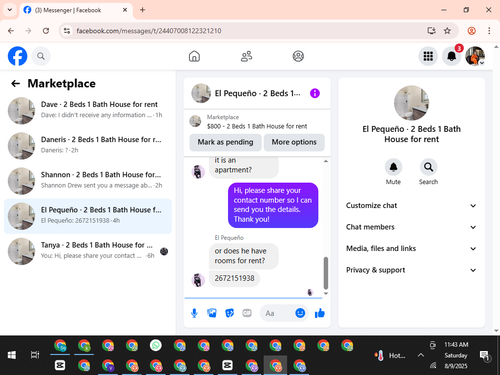
Task: Open WhatsApp from the taskbar
Action: [x=156, y=346]
